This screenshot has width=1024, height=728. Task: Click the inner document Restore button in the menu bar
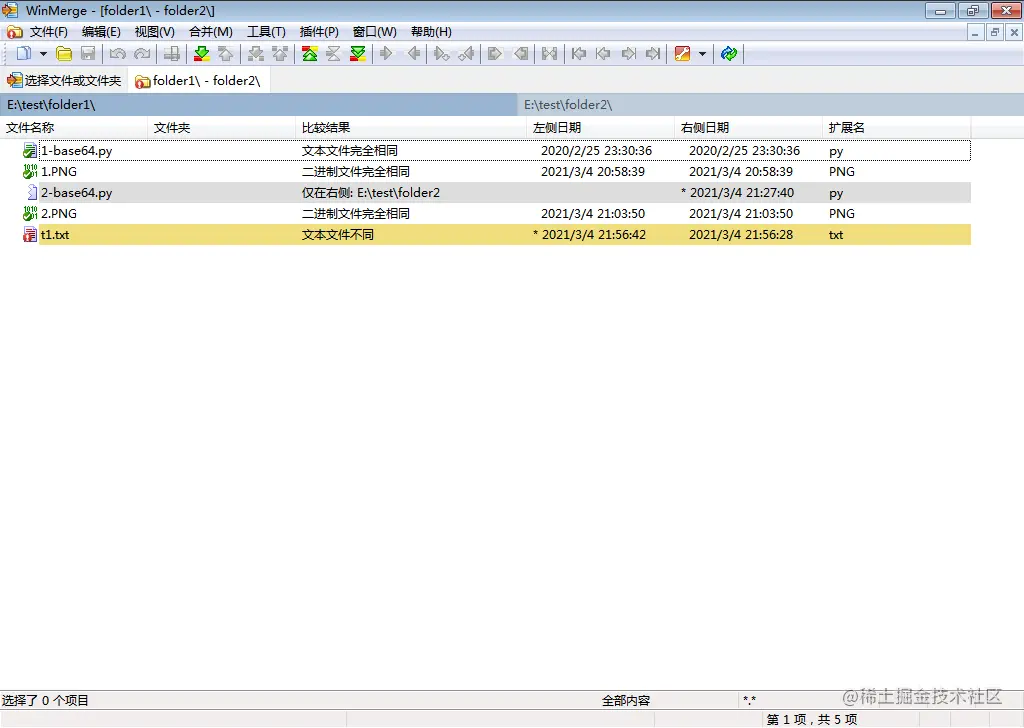coord(995,32)
